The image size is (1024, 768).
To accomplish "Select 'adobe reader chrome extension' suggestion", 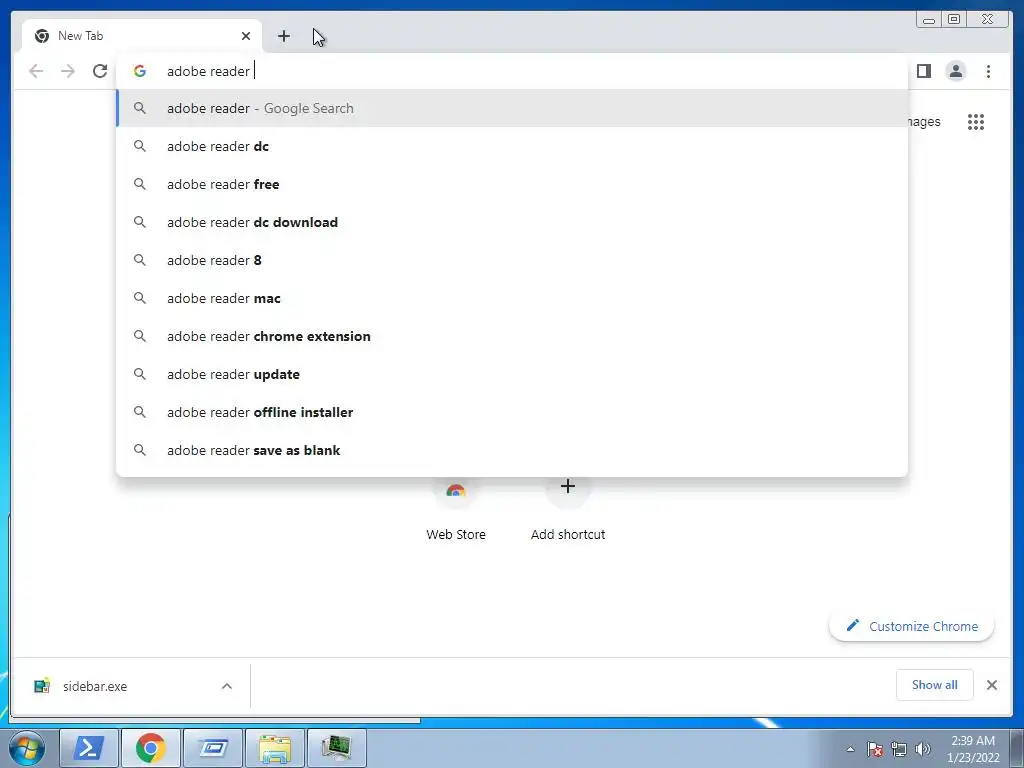I will pyautogui.click(x=512, y=336).
